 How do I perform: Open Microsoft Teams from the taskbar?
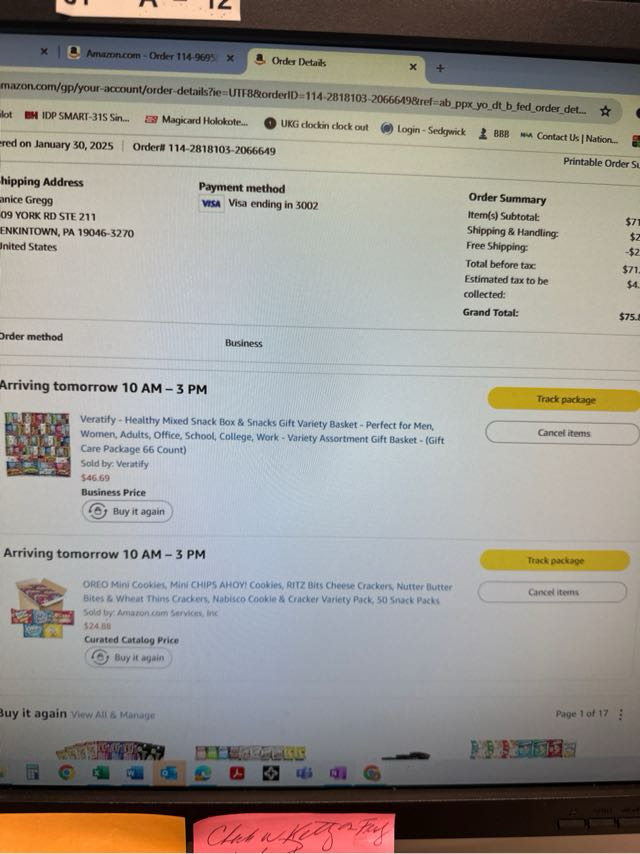[x=304, y=773]
